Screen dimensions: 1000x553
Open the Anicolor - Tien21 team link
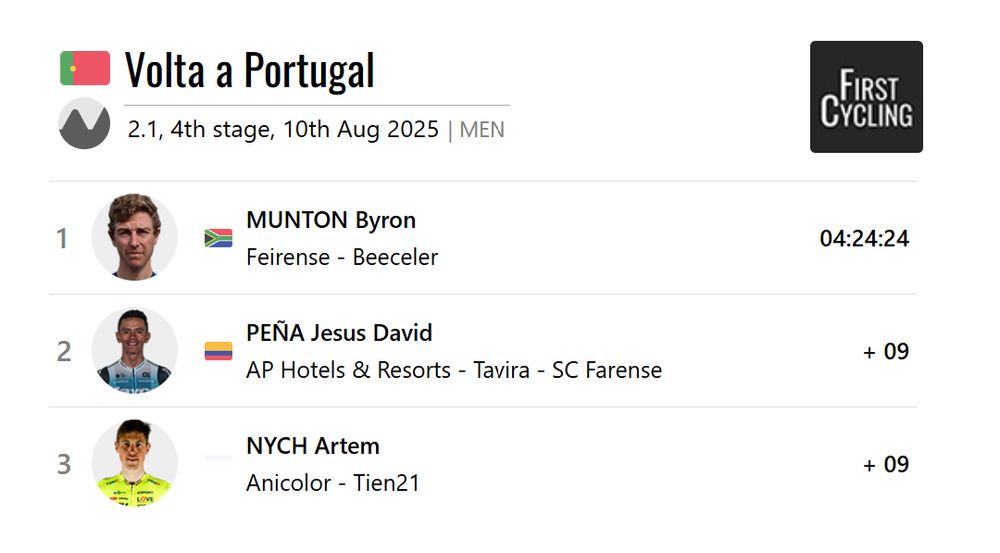(x=333, y=483)
